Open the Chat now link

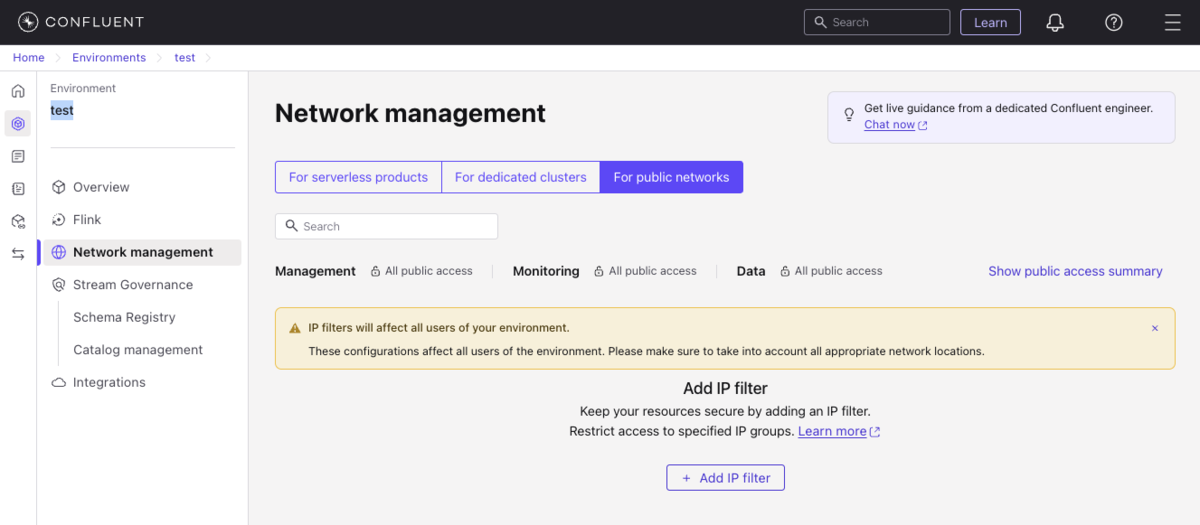pyautogui.click(x=889, y=125)
